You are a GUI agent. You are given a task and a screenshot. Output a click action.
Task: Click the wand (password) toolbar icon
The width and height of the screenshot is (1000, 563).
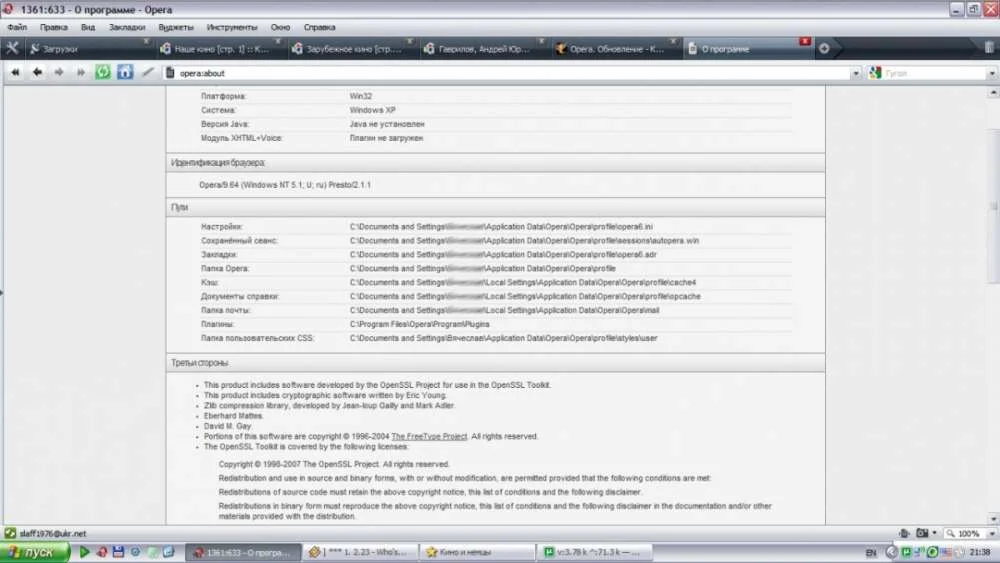pyautogui.click(x=148, y=72)
